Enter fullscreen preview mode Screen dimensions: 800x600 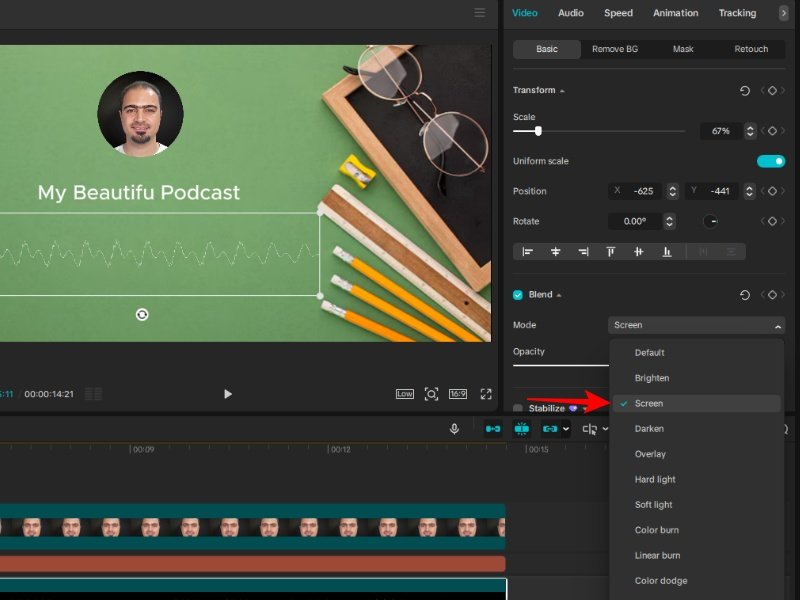[486, 394]
